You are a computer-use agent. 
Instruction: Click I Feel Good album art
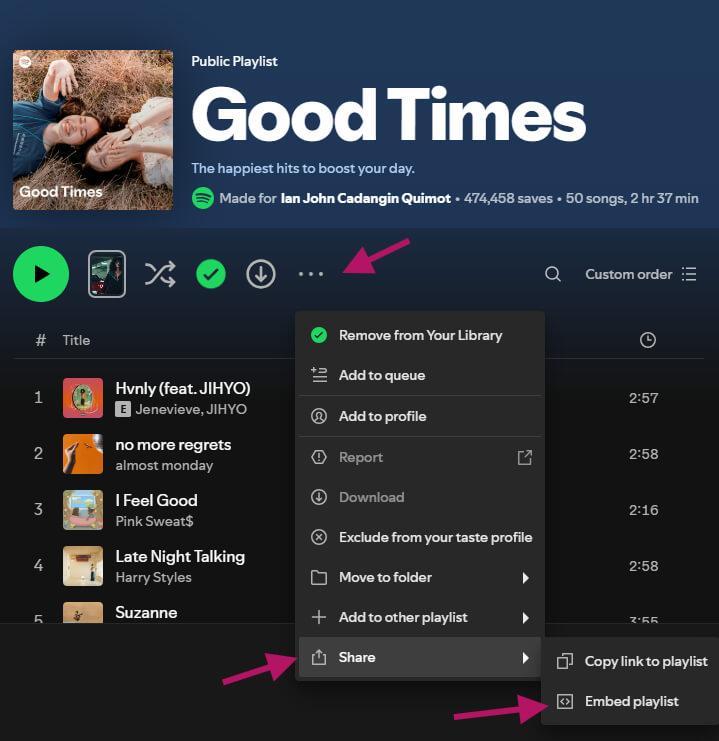click(83, 510)
